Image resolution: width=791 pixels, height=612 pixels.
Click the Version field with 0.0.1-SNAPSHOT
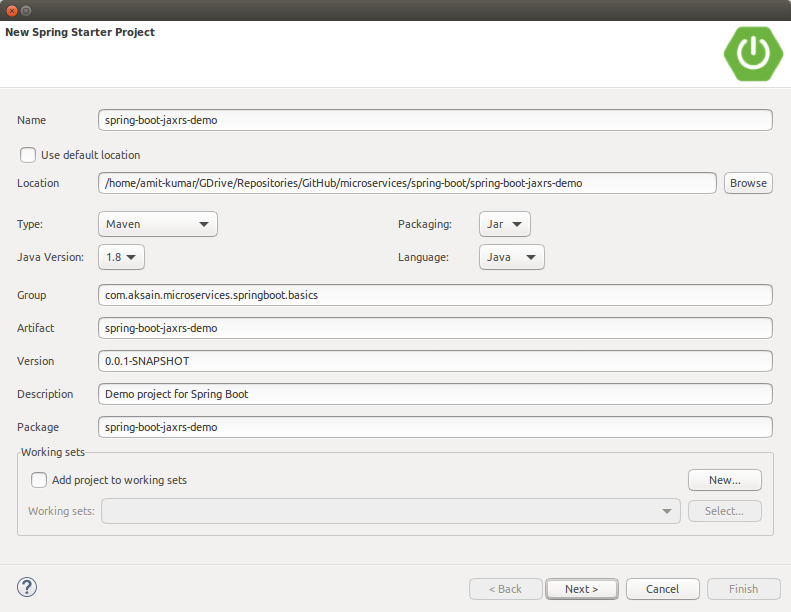pyautogui.click(x=435, y=361)
